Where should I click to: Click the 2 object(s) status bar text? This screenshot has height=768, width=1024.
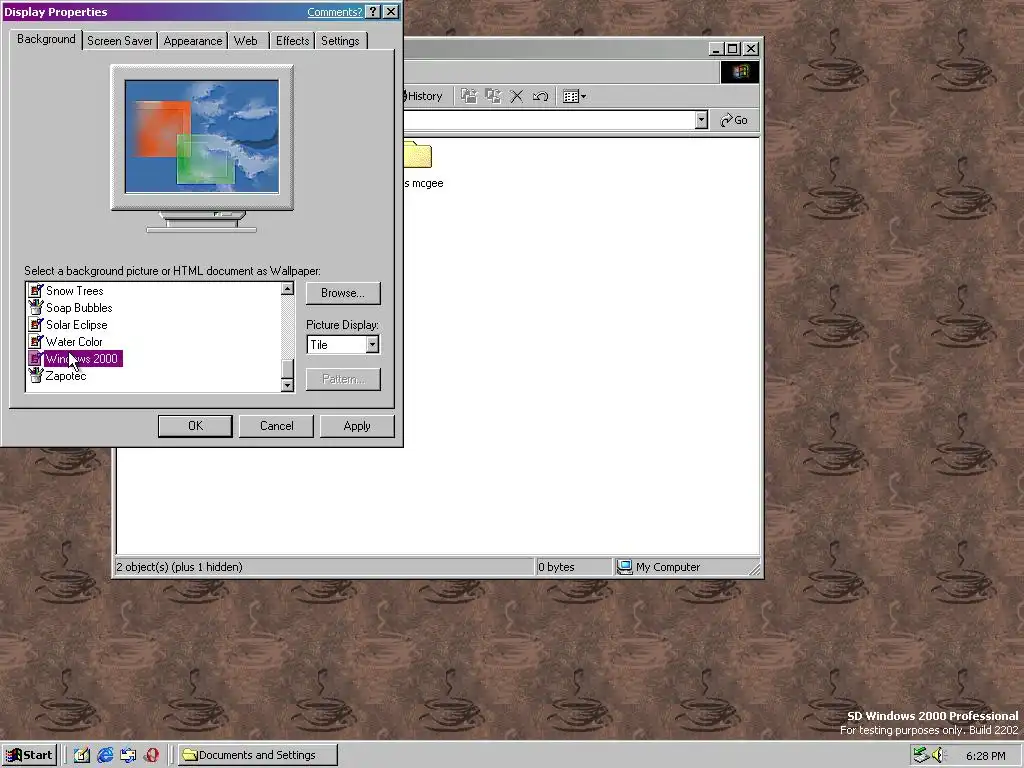coord(180,567)
